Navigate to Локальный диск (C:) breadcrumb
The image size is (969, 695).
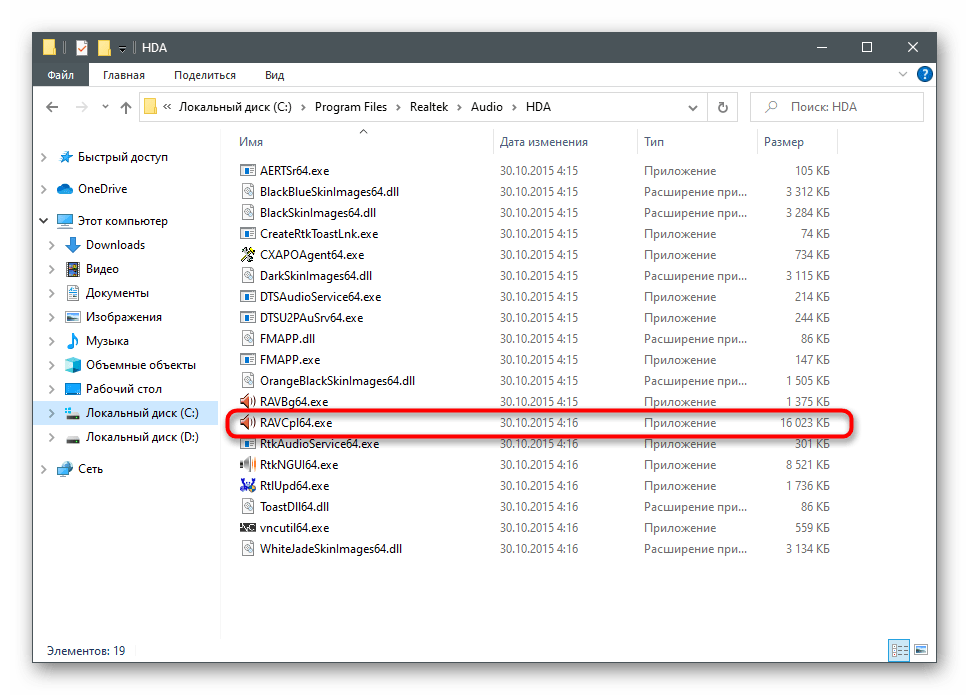(x=235, y=107)
